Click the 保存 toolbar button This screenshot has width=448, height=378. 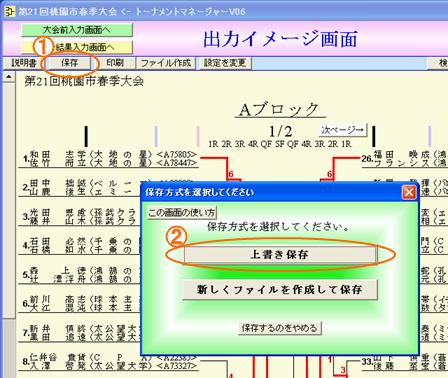[x=69, y=63]
